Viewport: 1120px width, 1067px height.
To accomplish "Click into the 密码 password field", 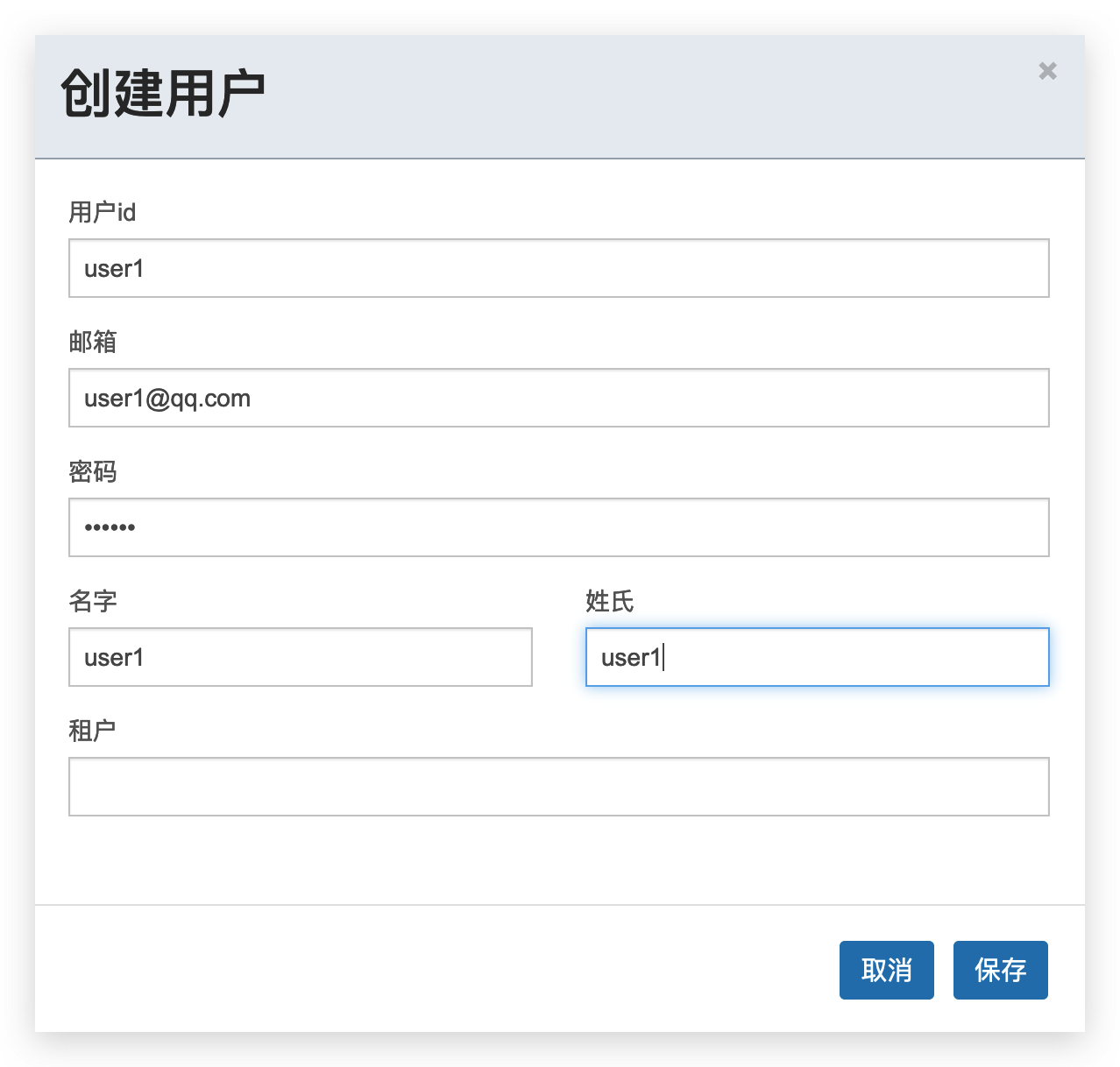I will [x=558, y=527].
